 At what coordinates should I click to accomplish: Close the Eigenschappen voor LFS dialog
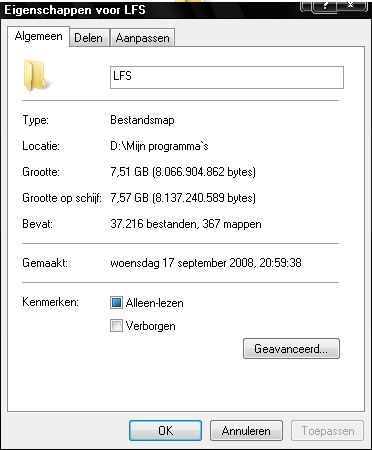tap(350, 5)
